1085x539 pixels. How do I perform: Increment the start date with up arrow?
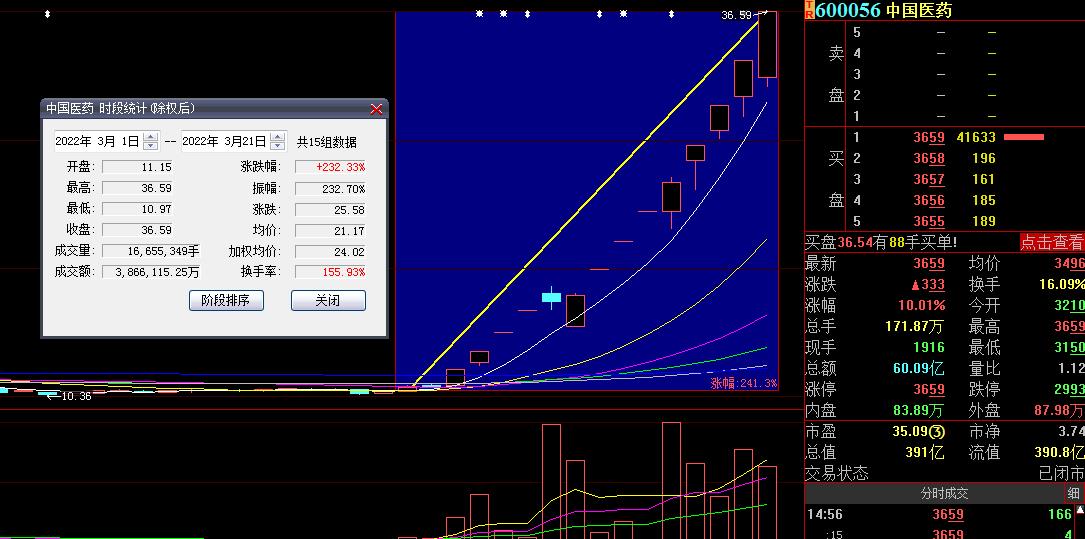tap(150, 137)
